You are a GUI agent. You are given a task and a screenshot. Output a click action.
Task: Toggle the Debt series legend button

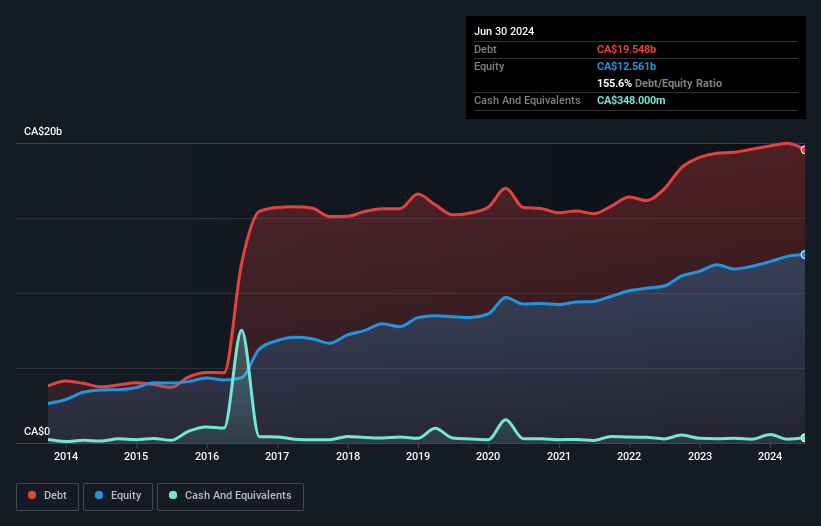(x=48, y=496)
